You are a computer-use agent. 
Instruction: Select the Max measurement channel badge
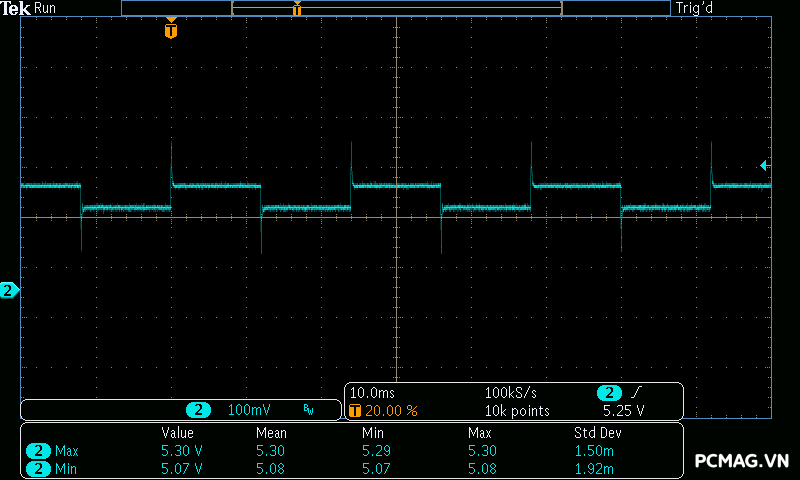[39, 451]
